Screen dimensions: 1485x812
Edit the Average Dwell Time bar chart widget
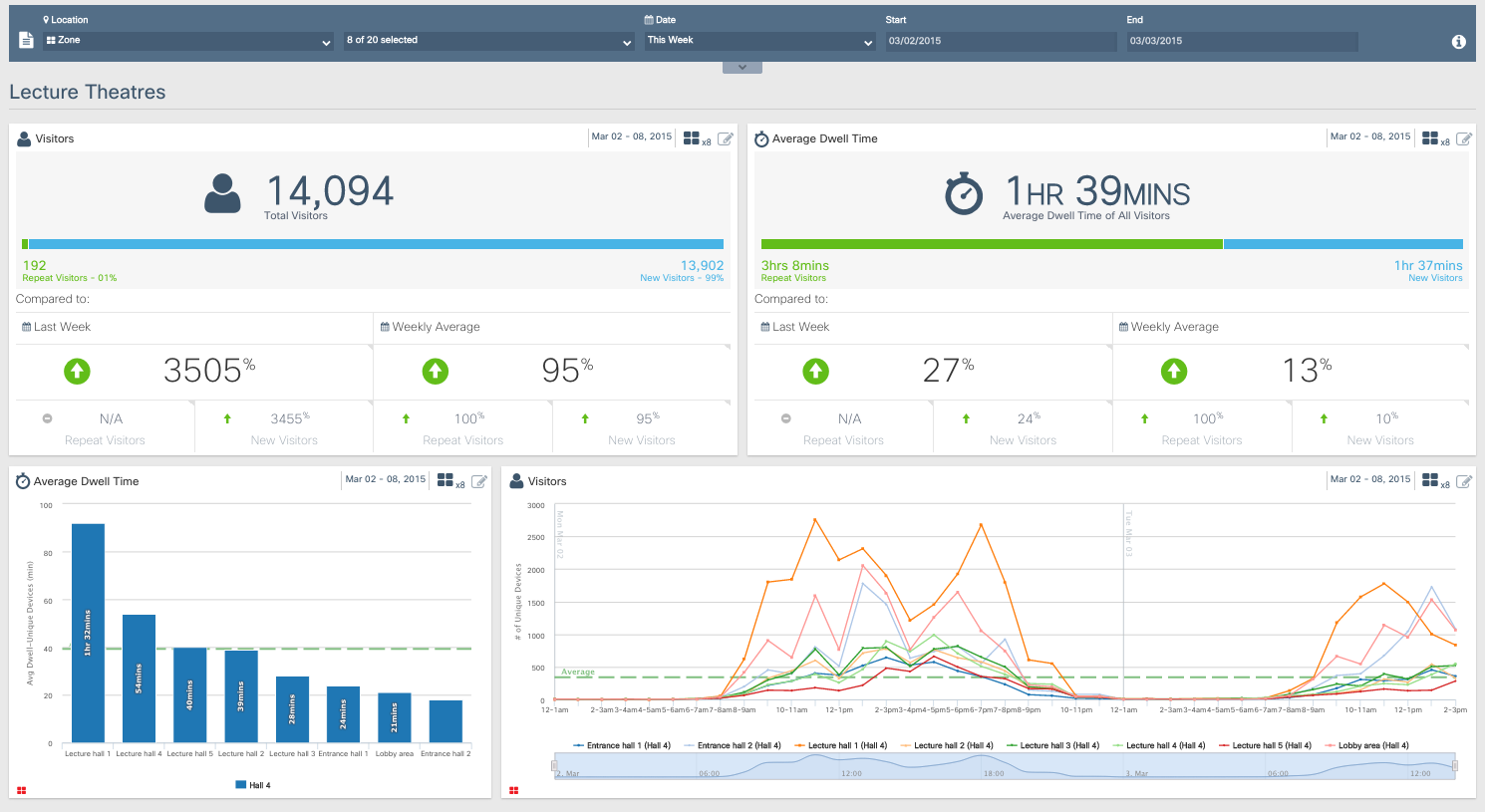point(479,481)
